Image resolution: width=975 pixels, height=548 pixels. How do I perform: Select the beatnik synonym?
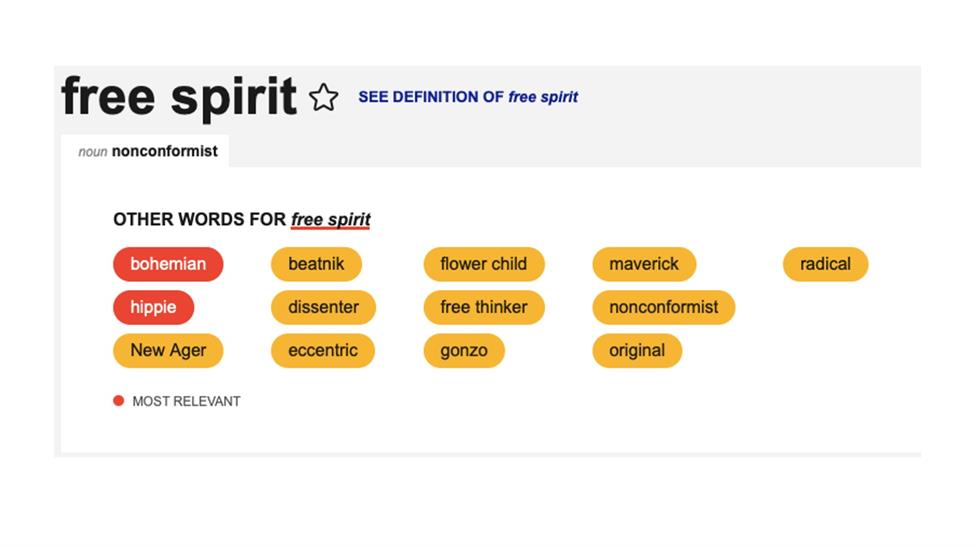pyautogui.click(x=316, y=264)
